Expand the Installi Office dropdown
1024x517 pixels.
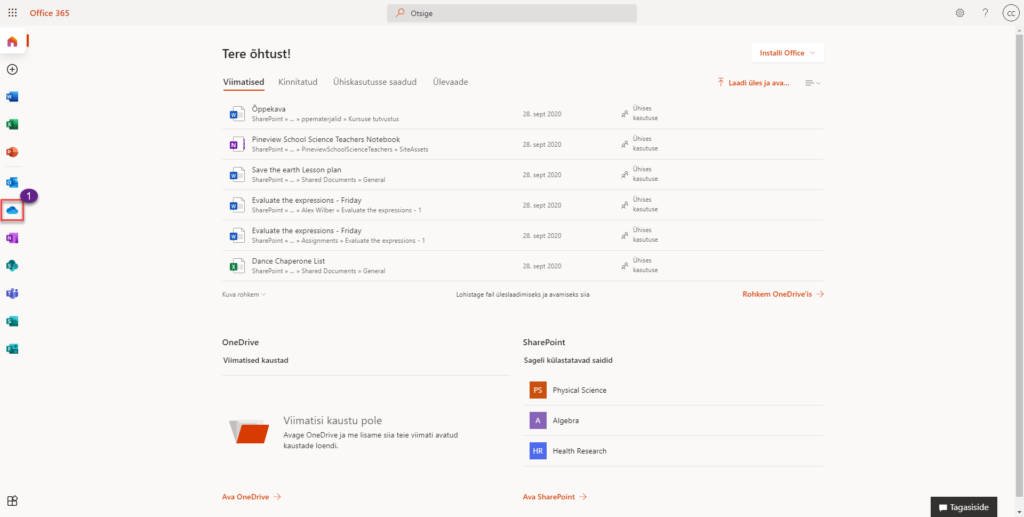pos(787,53)
